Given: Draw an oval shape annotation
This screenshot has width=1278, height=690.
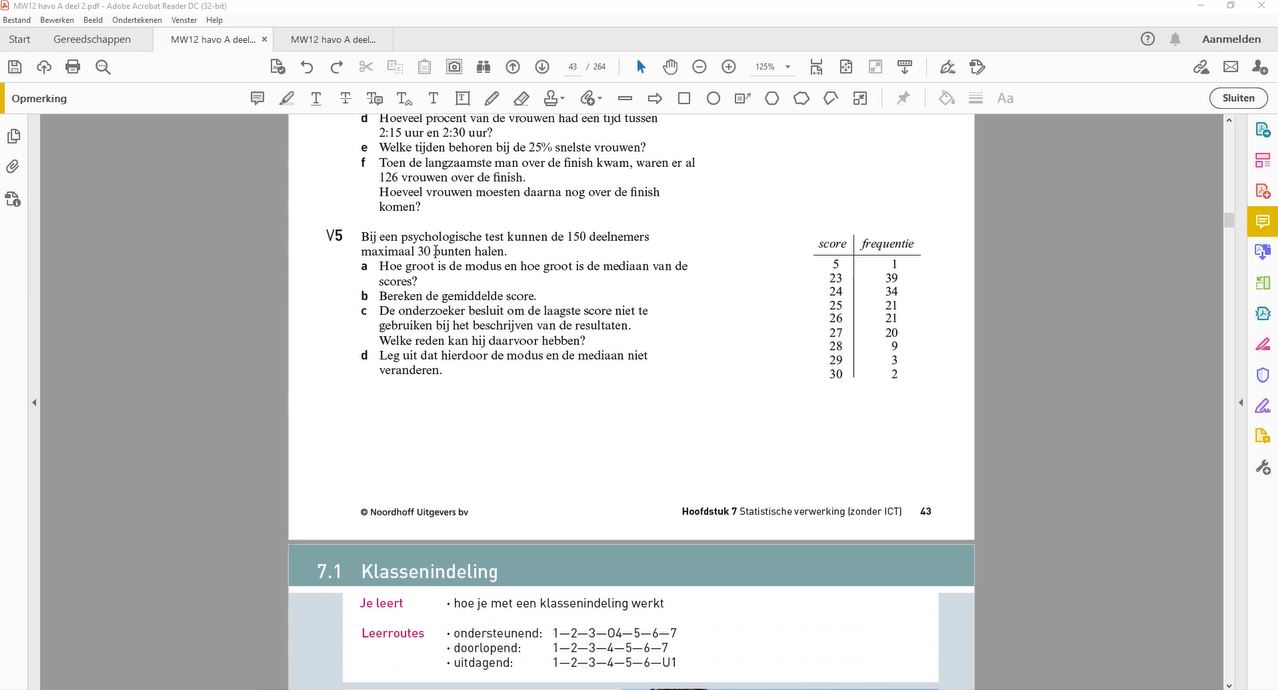Looking at the screenshot, I should (713, 98).
